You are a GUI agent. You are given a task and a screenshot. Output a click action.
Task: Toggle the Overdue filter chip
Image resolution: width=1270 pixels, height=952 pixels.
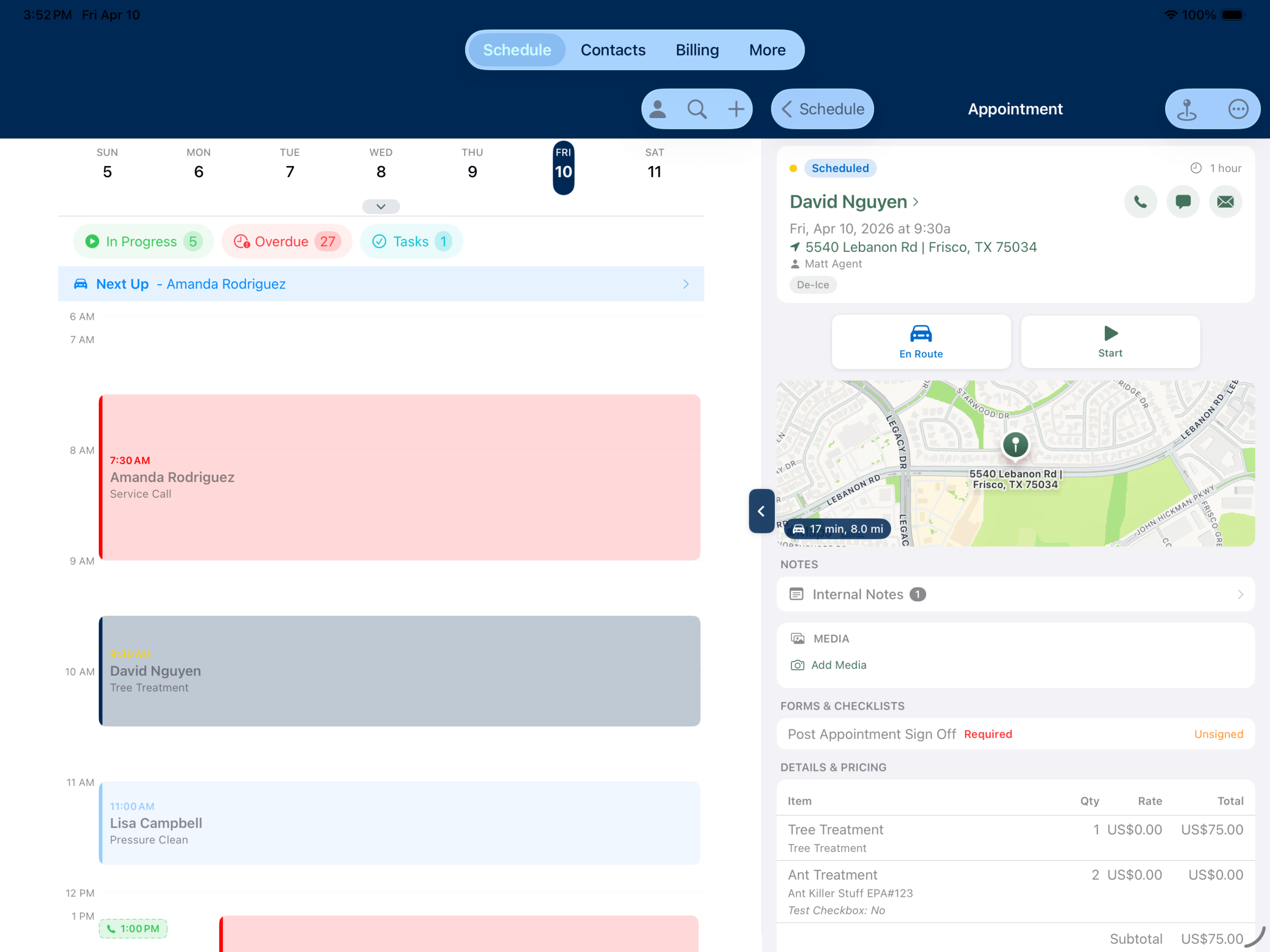[x=287, y=241]
